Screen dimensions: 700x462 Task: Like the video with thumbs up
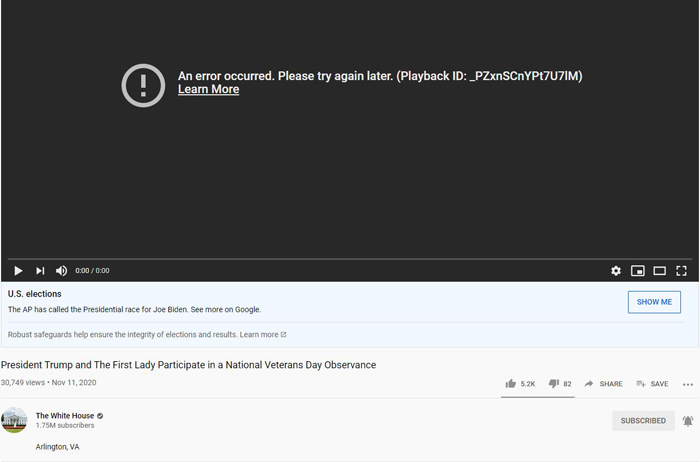[x=511, y=383]
